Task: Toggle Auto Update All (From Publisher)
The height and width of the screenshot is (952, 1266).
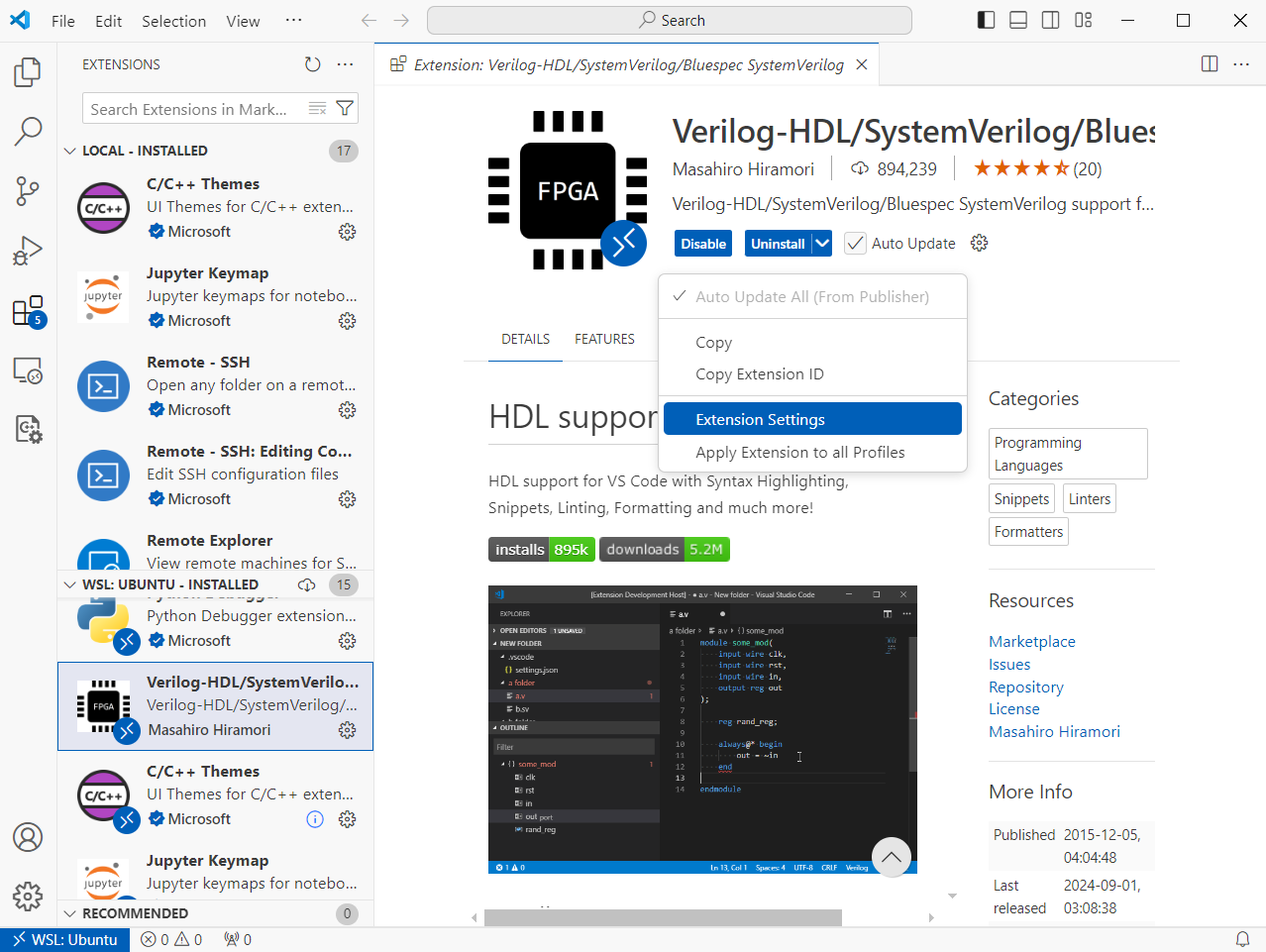Action: (x=812, y=297)
